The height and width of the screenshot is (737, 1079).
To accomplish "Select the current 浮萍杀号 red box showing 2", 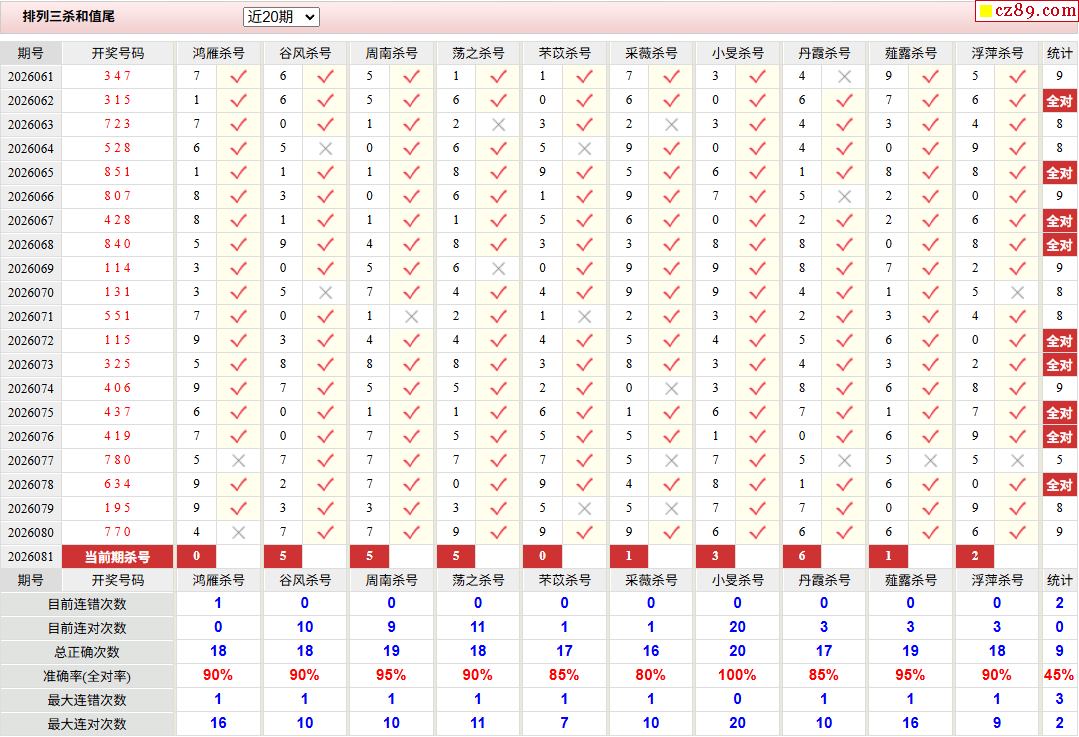I will click(975, 556).
